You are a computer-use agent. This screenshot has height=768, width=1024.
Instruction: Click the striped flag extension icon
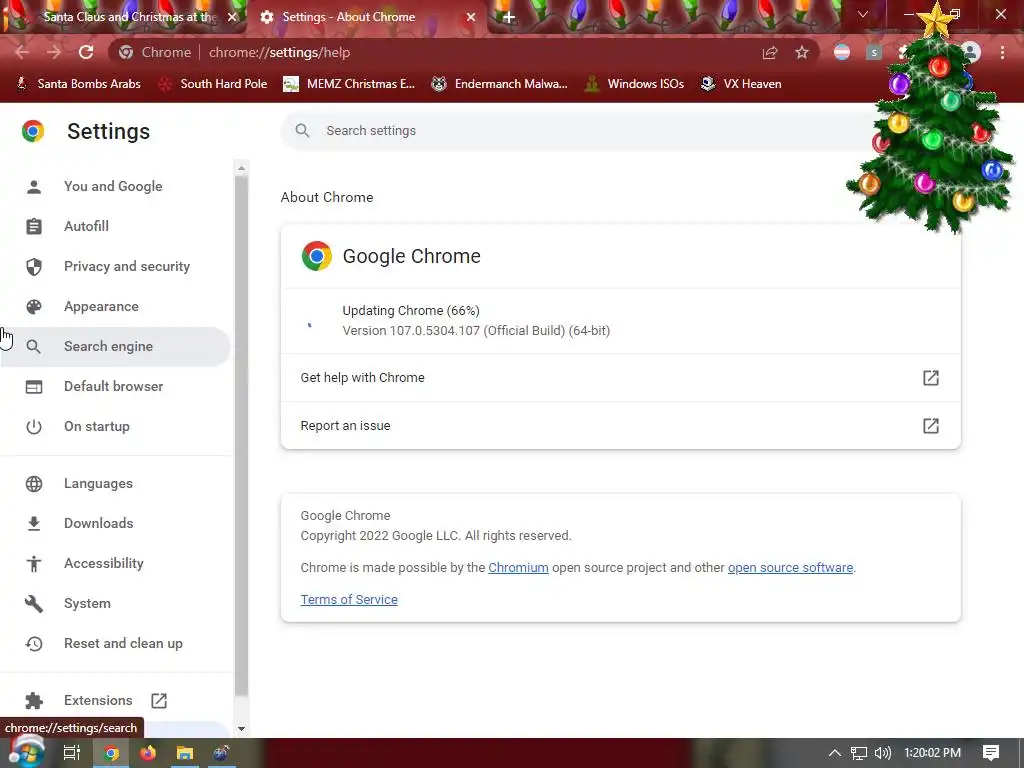(842, 52)
